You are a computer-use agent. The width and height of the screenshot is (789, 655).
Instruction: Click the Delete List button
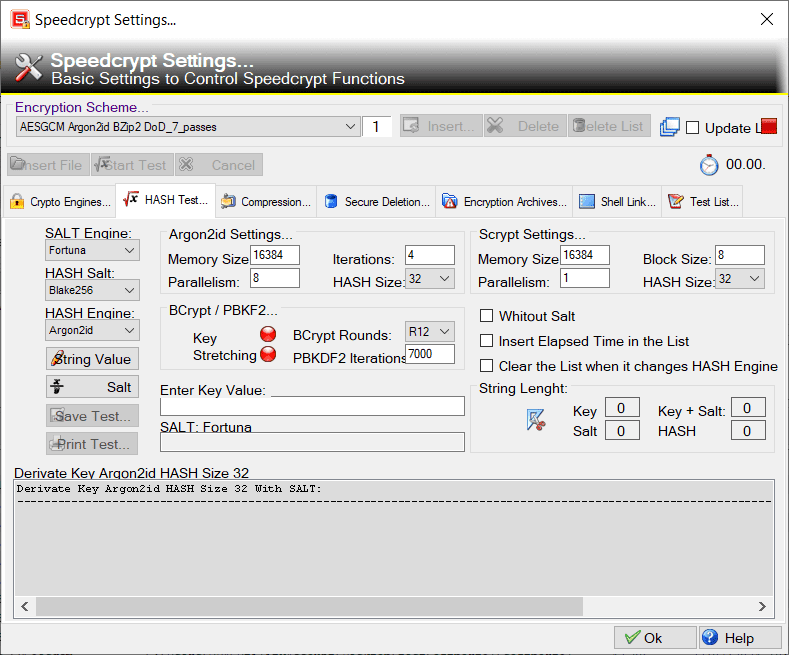[x=609, y=126]
